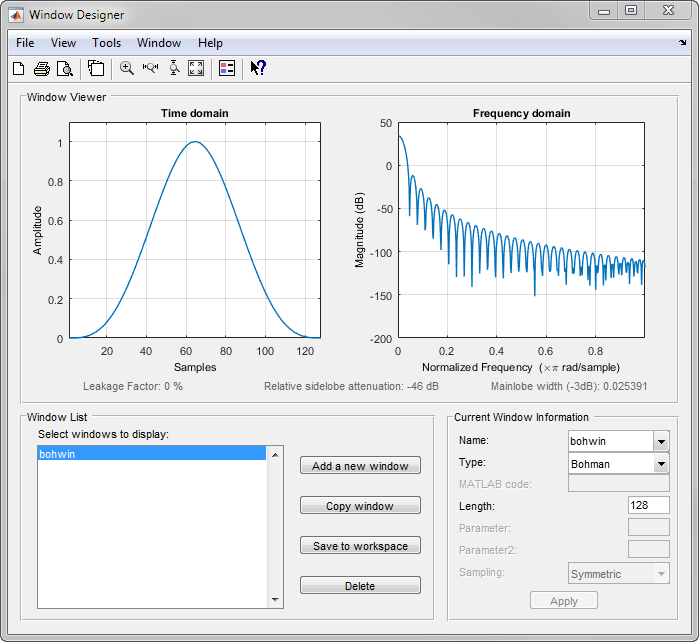Select the horizontal zoom (Zoom X) tool
The width and height of the screenshot is (699, 642).
pyautogui.click(x=150, y=68)
